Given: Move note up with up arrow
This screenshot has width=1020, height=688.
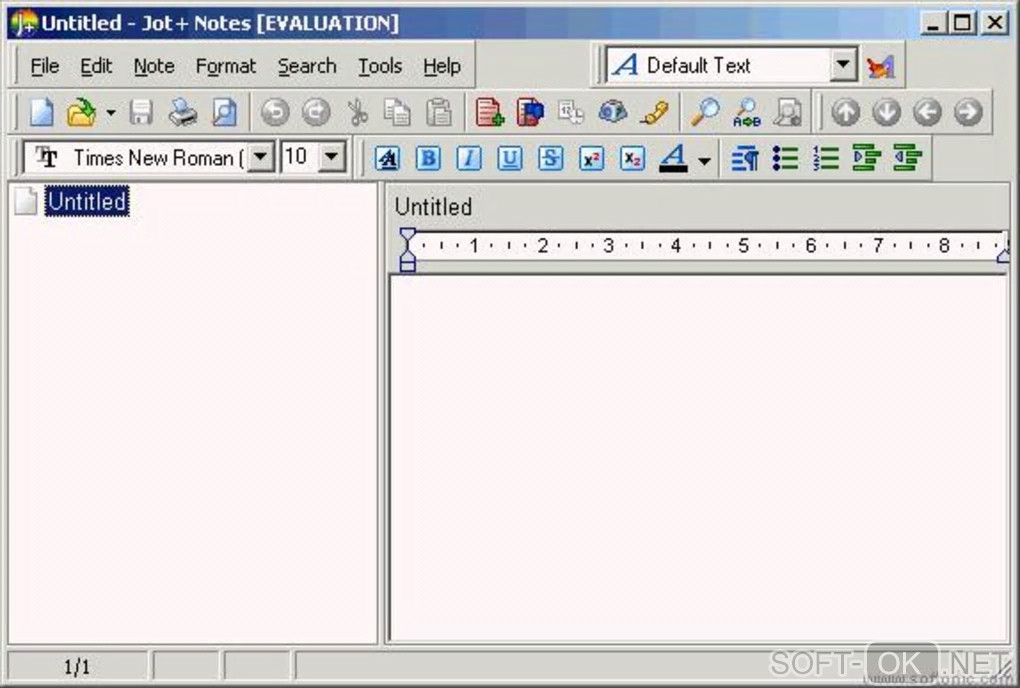Looking at the screenshot, I should 845,112.
